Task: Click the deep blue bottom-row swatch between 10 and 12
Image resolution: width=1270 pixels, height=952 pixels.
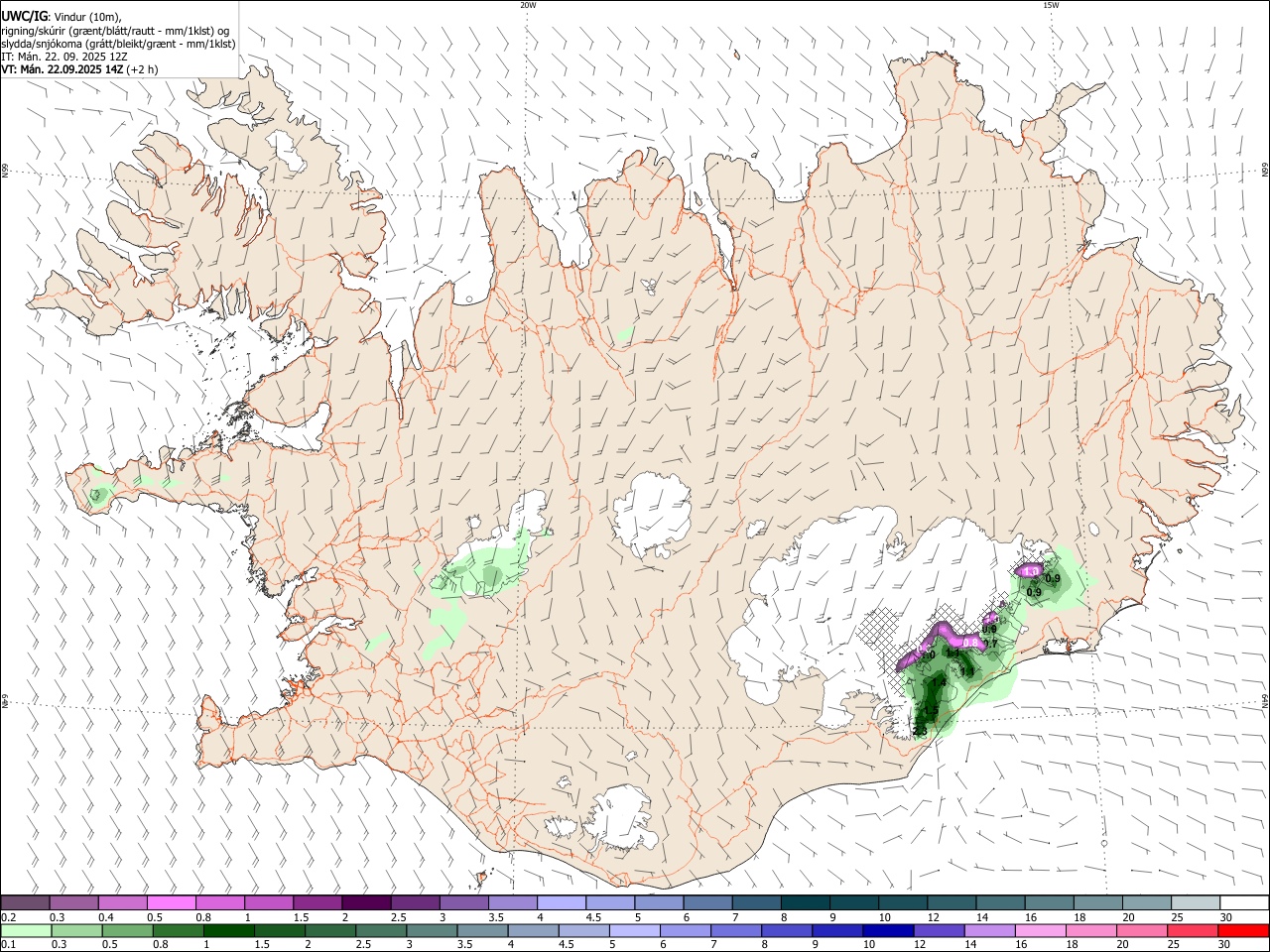Action: pos(888,931)
